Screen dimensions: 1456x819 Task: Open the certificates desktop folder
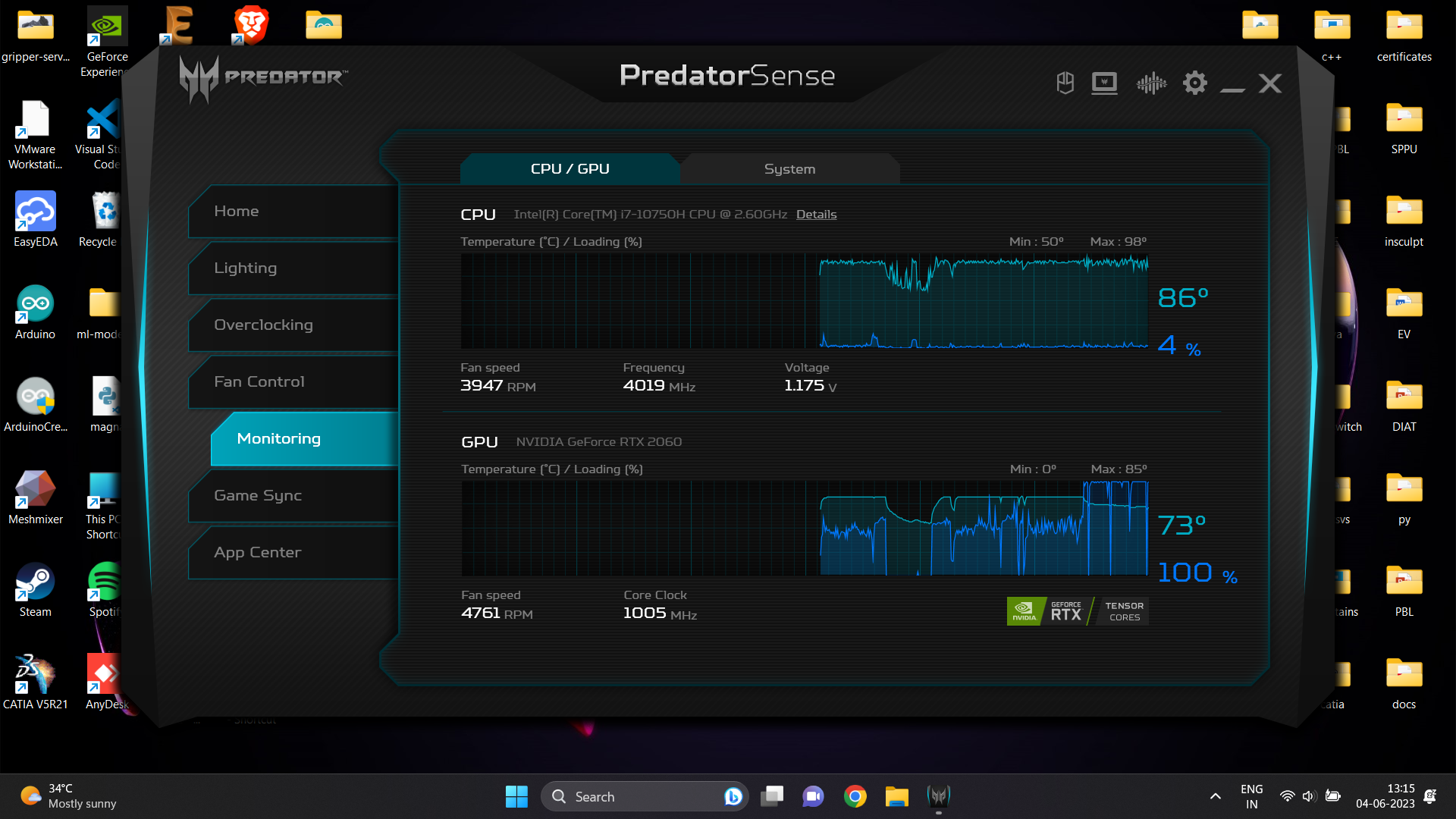pyautogui.click(x=1404, y=35)
